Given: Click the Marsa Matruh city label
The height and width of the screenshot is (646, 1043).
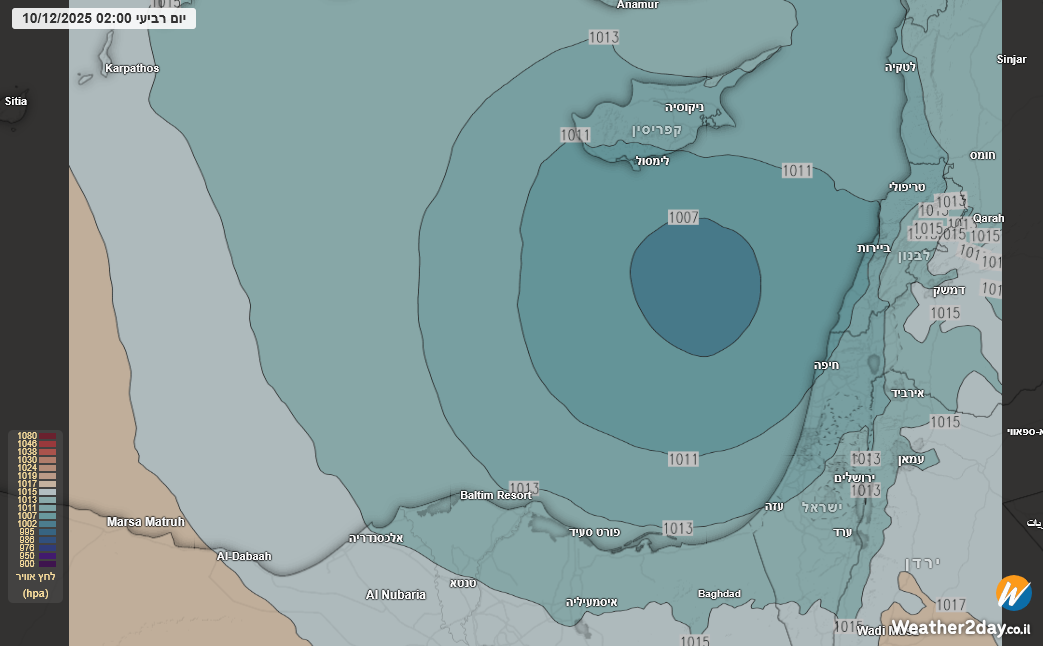Looking at the screenshot, I should [x=145, y=522].
